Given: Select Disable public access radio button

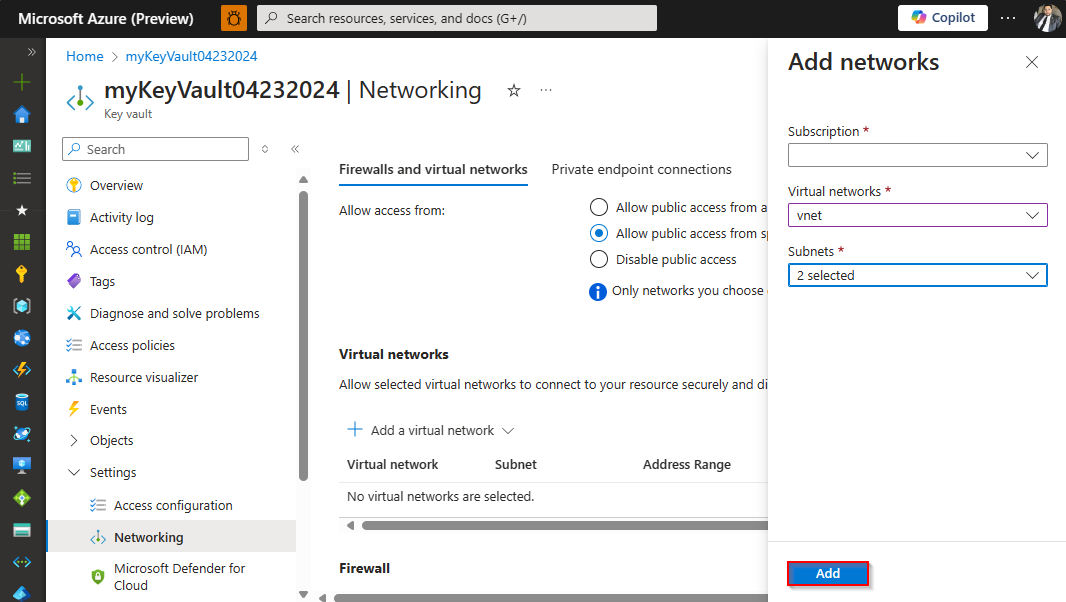Looking at the screenshot, I should coord(598,258).
